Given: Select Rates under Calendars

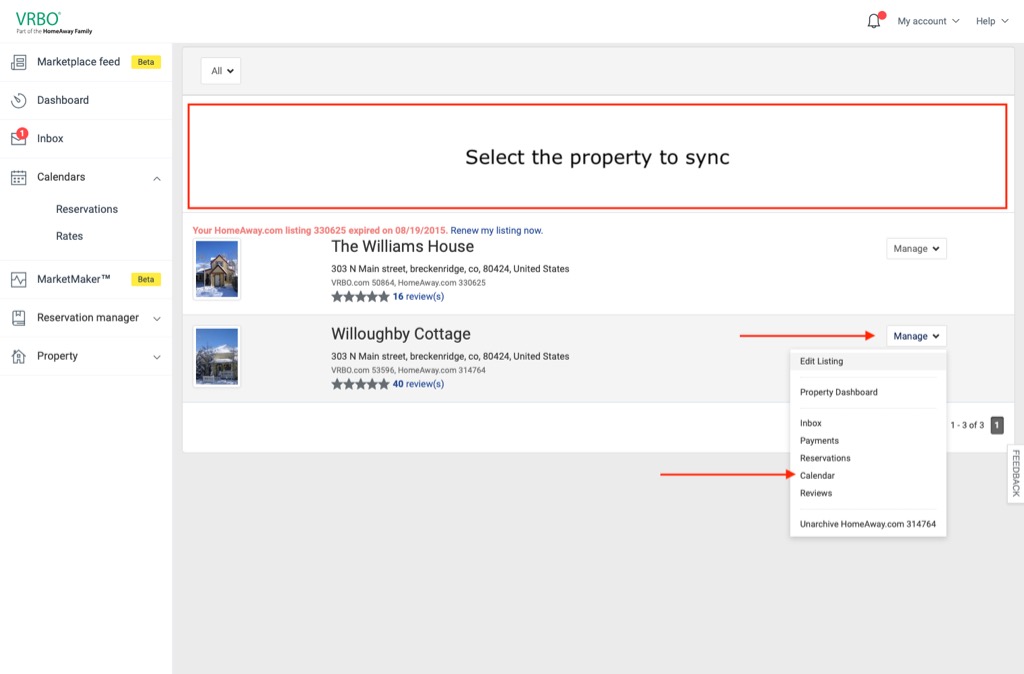Looking at the screenshot, I should pyautogui.click(x=69, y=236).
